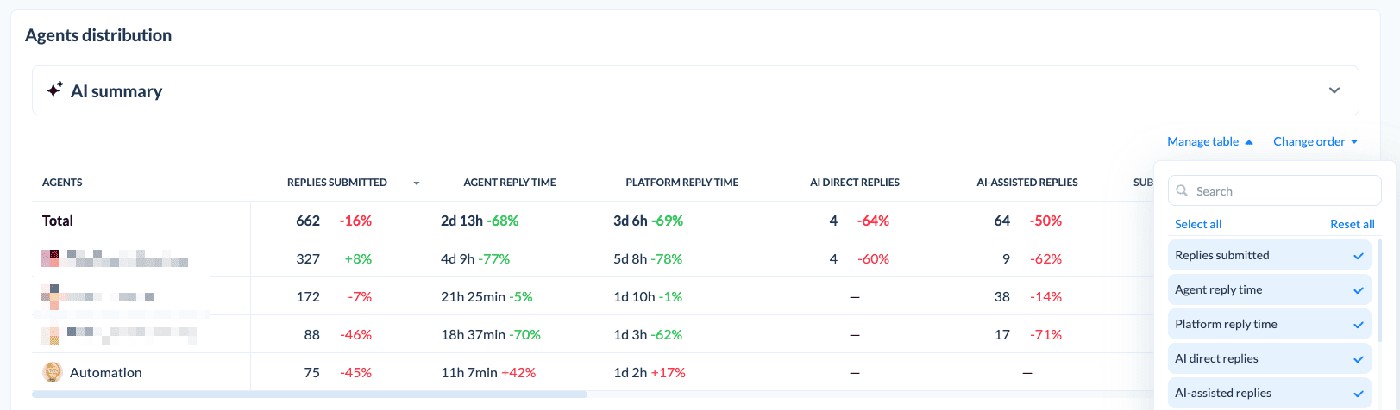Click the Select all link
The height and width of the screenshot is (410, 1400).
[1198, 224]
